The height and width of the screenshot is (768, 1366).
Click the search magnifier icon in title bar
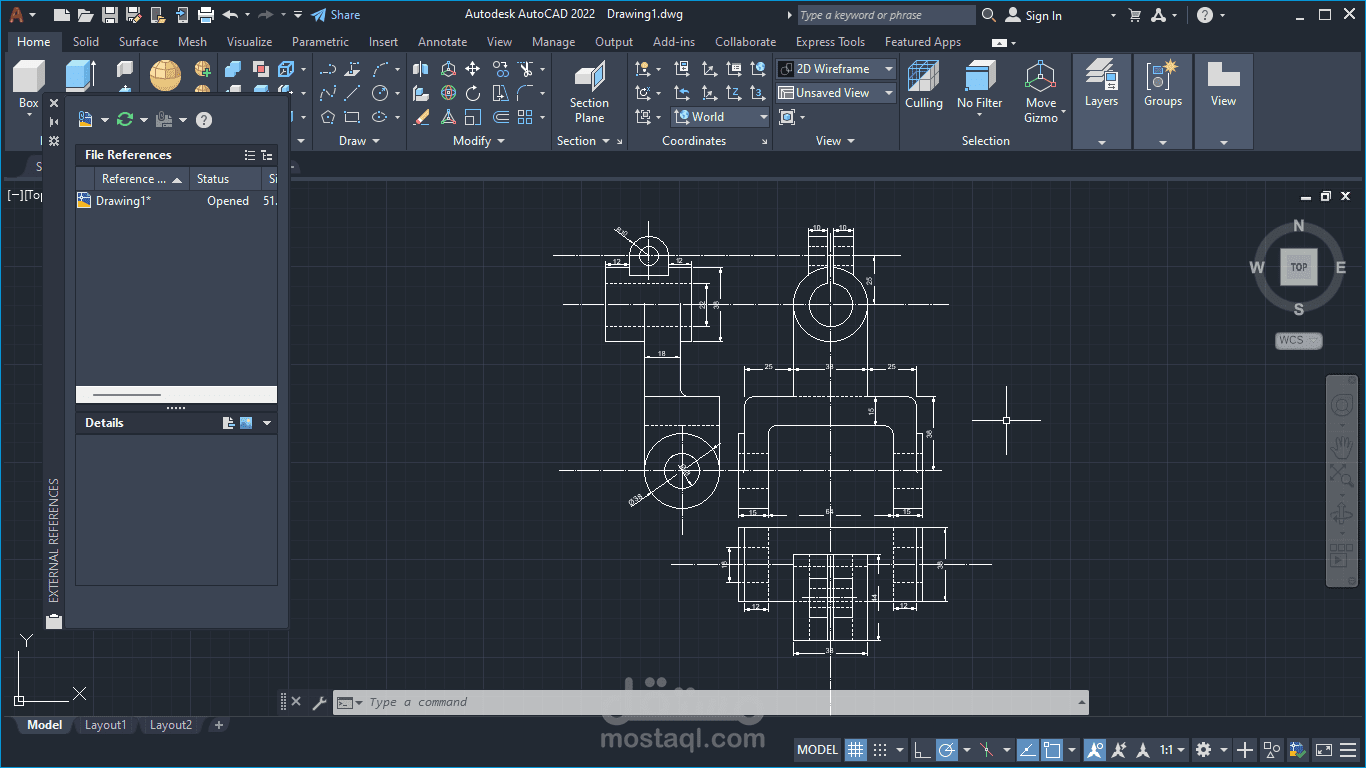click(989, 15)
